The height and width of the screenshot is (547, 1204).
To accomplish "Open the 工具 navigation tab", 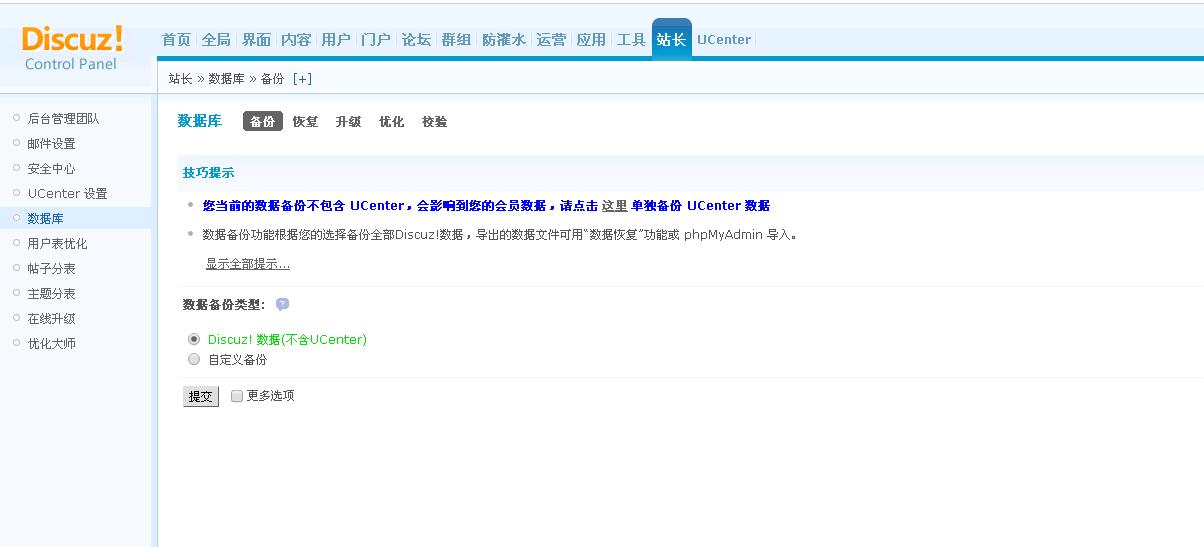I will click(x=631, y=39).
